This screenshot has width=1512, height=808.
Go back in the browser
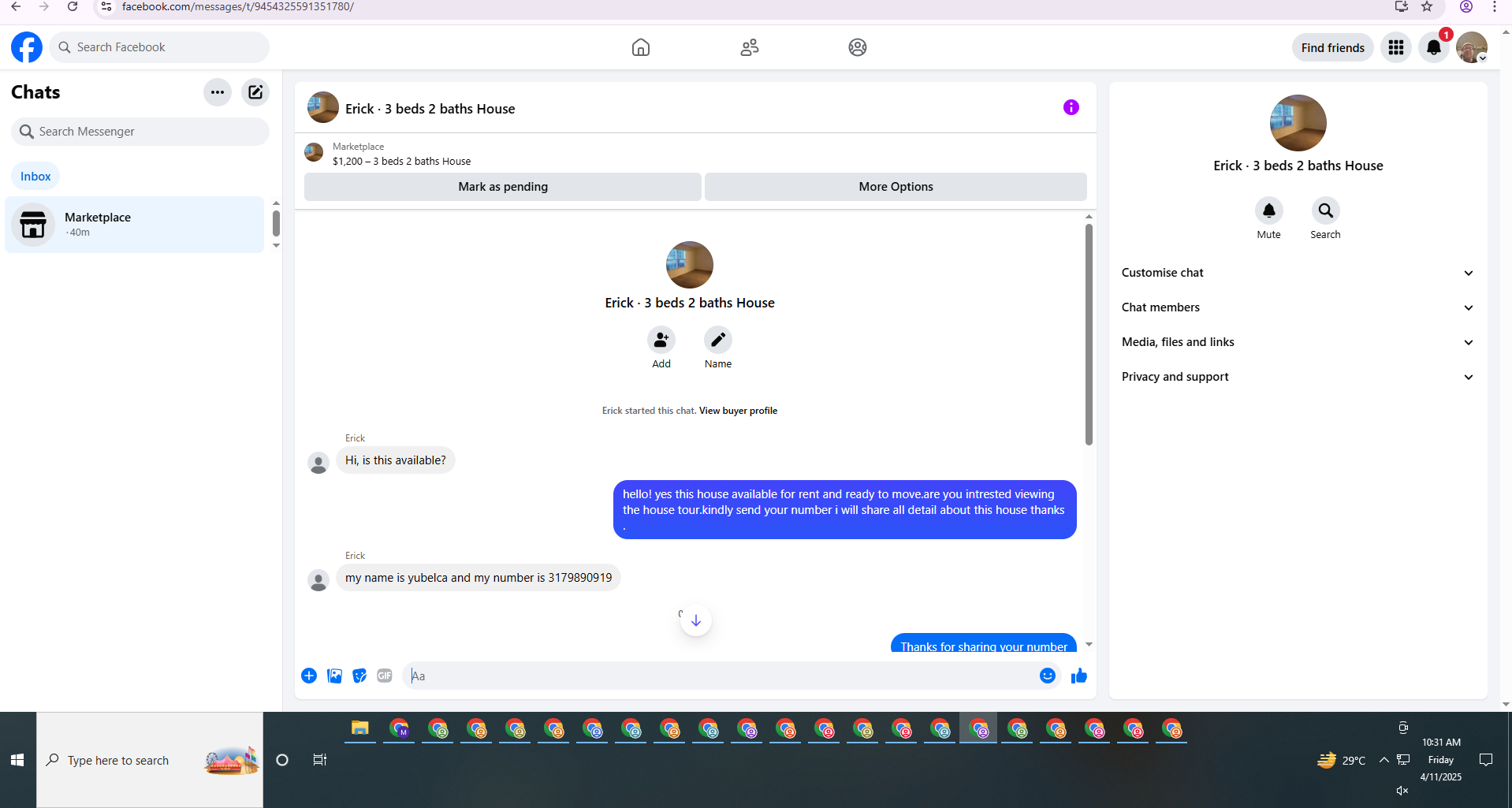[x=16, y=7]
